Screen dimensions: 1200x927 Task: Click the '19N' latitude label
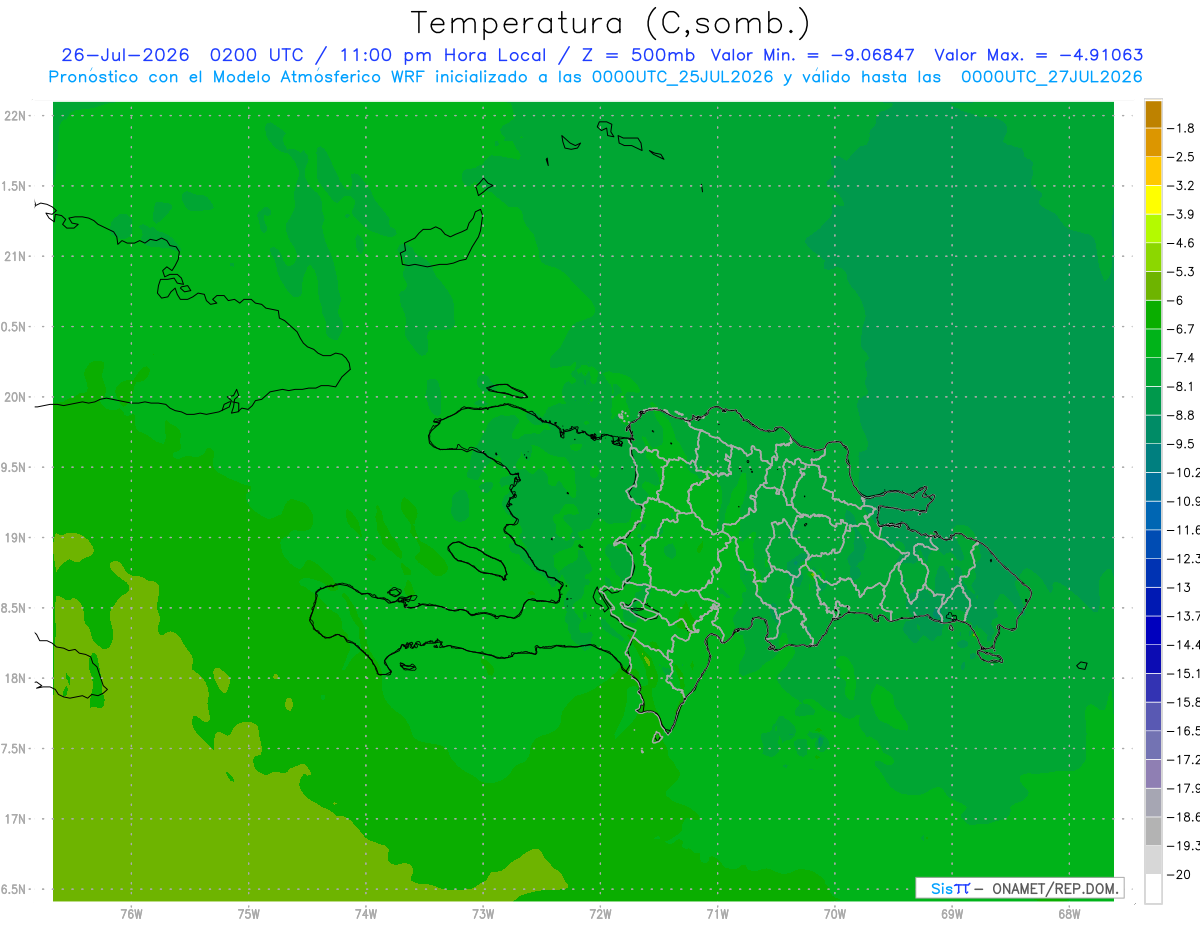(17, 538)
